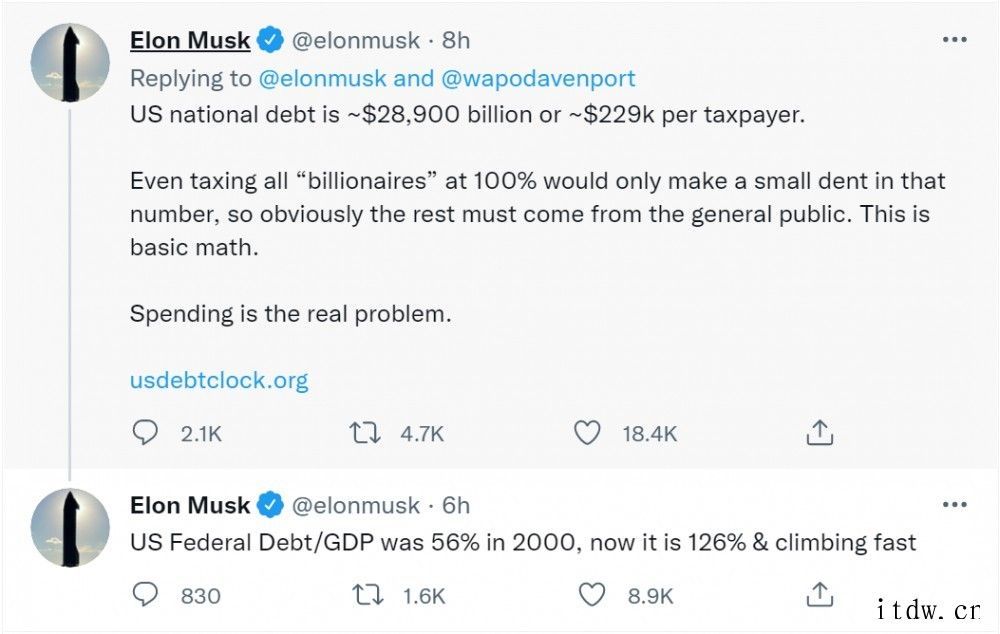Open Elon Musk name on first tweet

[190, 40]
